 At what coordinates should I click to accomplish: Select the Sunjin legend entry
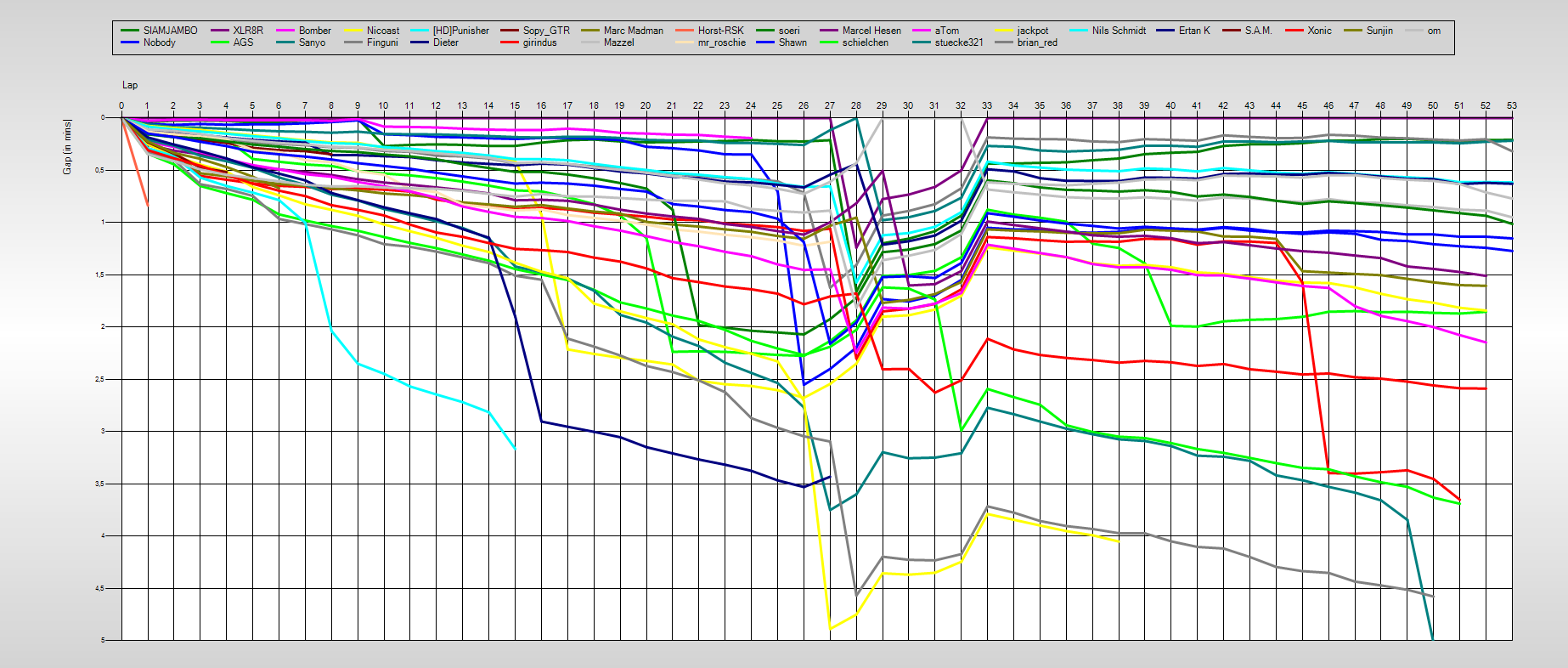point(1379,31)
